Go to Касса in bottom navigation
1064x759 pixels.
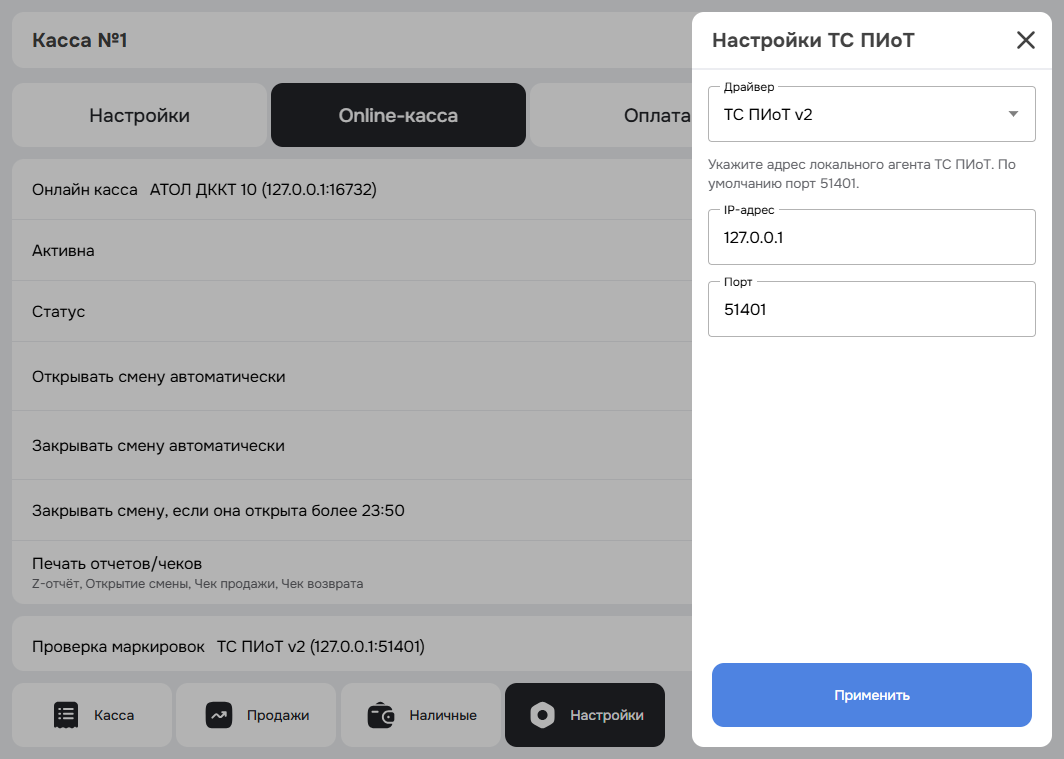[92, 715]
